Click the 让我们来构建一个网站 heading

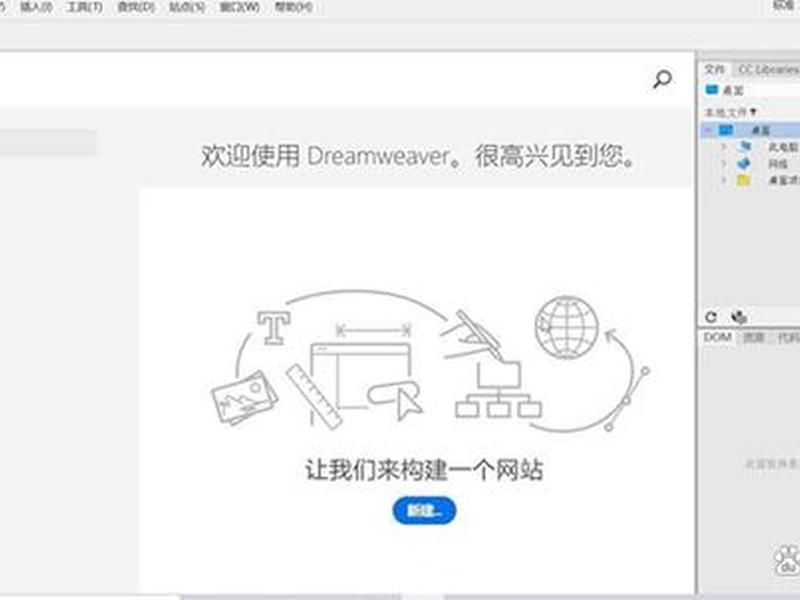click(424, 469)
